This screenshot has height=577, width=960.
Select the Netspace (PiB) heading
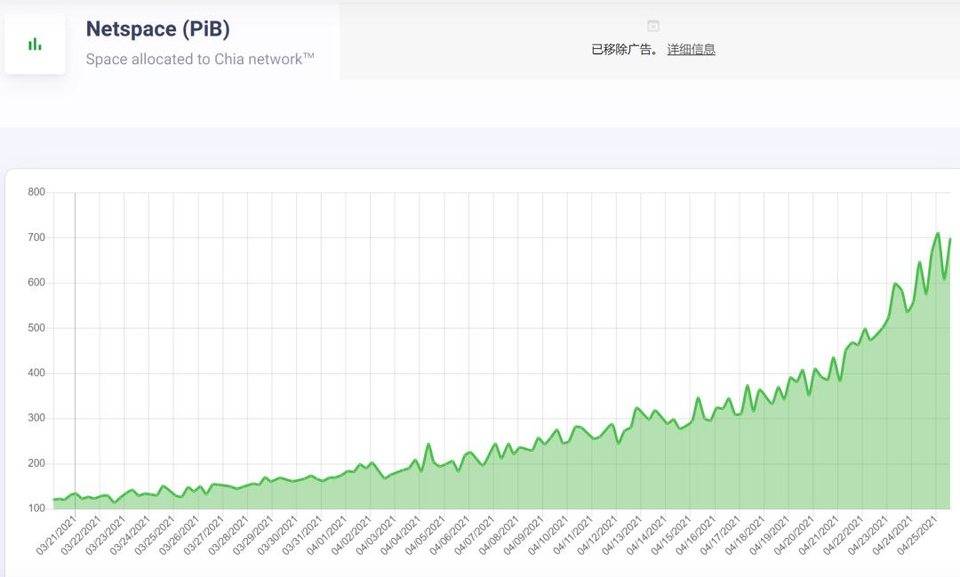(158, 29)
